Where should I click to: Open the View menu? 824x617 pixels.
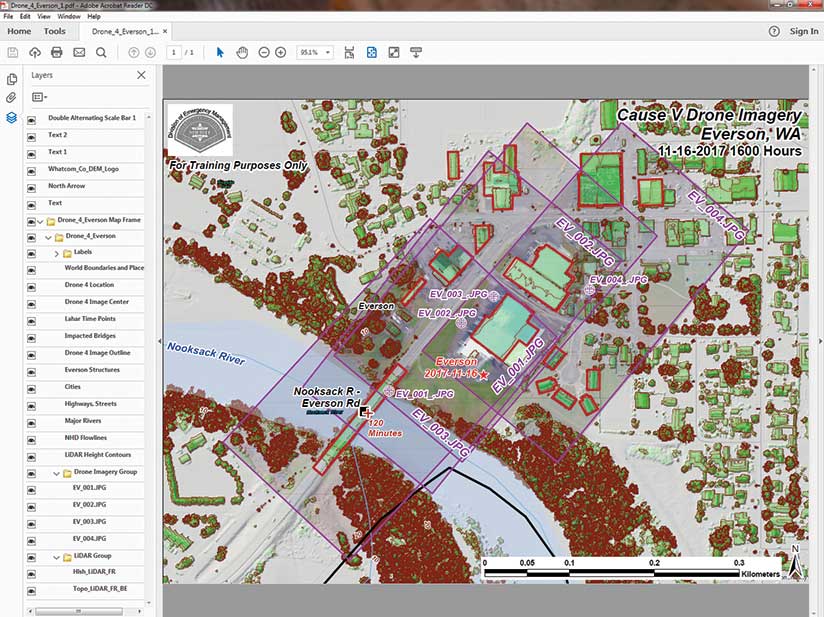coord(44,16)
